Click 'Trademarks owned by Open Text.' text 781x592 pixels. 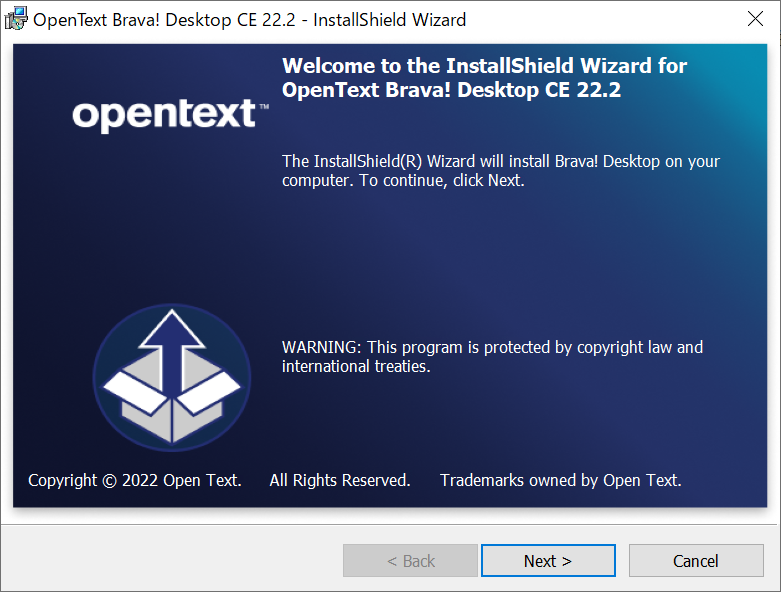coord(560,480)
